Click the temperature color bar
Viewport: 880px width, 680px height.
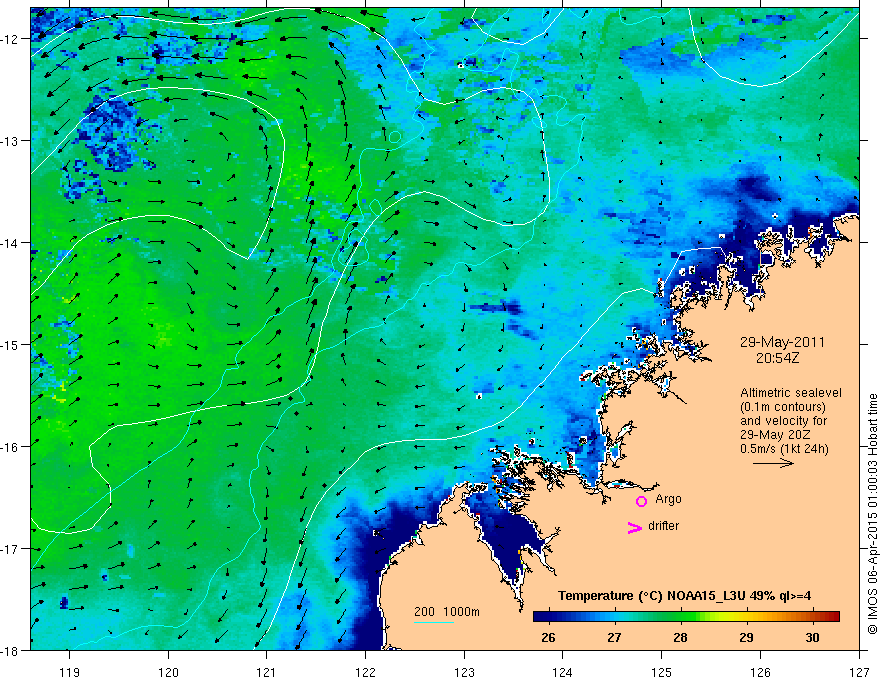click(x=686, y=617)
